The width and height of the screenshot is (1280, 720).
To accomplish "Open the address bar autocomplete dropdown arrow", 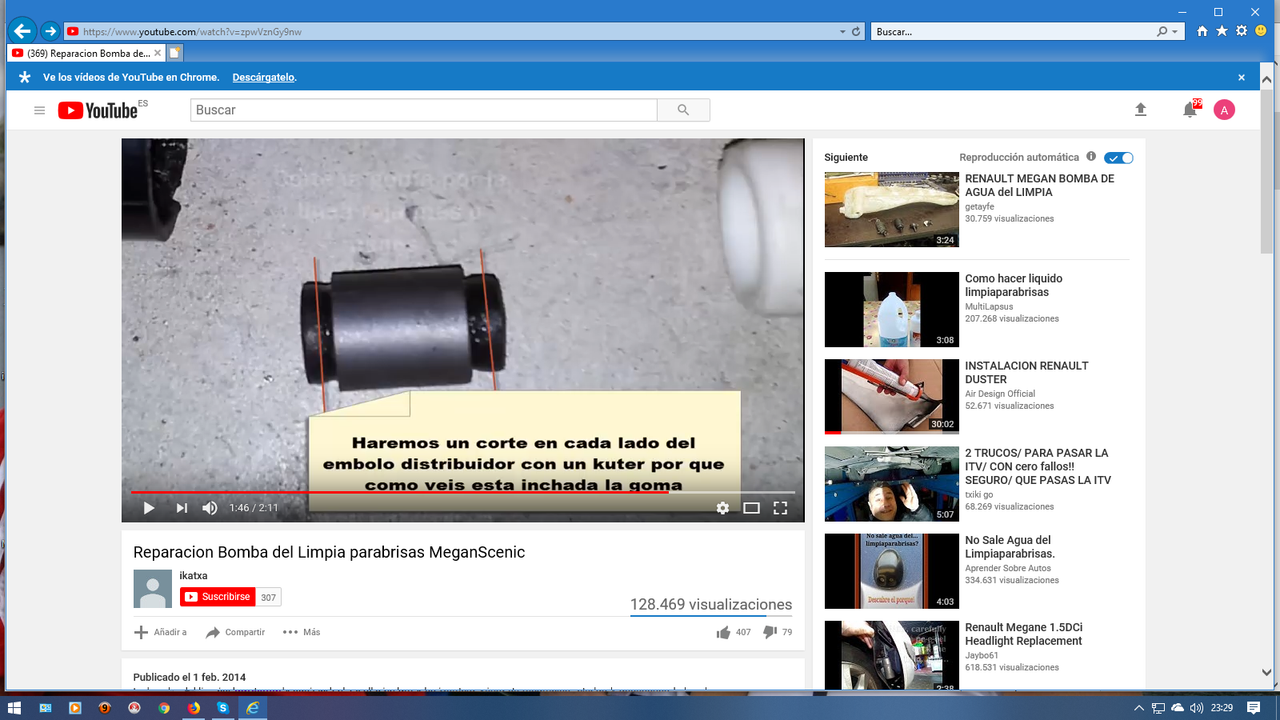I will 843,32.
